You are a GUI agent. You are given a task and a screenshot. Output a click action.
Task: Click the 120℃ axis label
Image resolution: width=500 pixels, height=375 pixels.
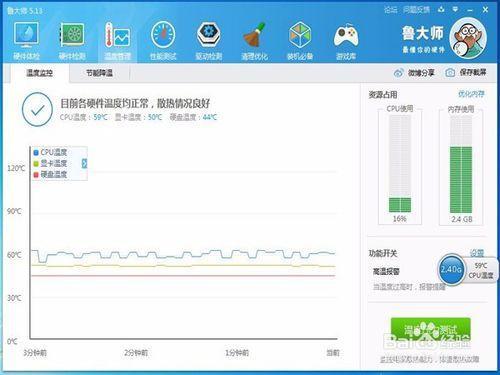pos(16,168)
